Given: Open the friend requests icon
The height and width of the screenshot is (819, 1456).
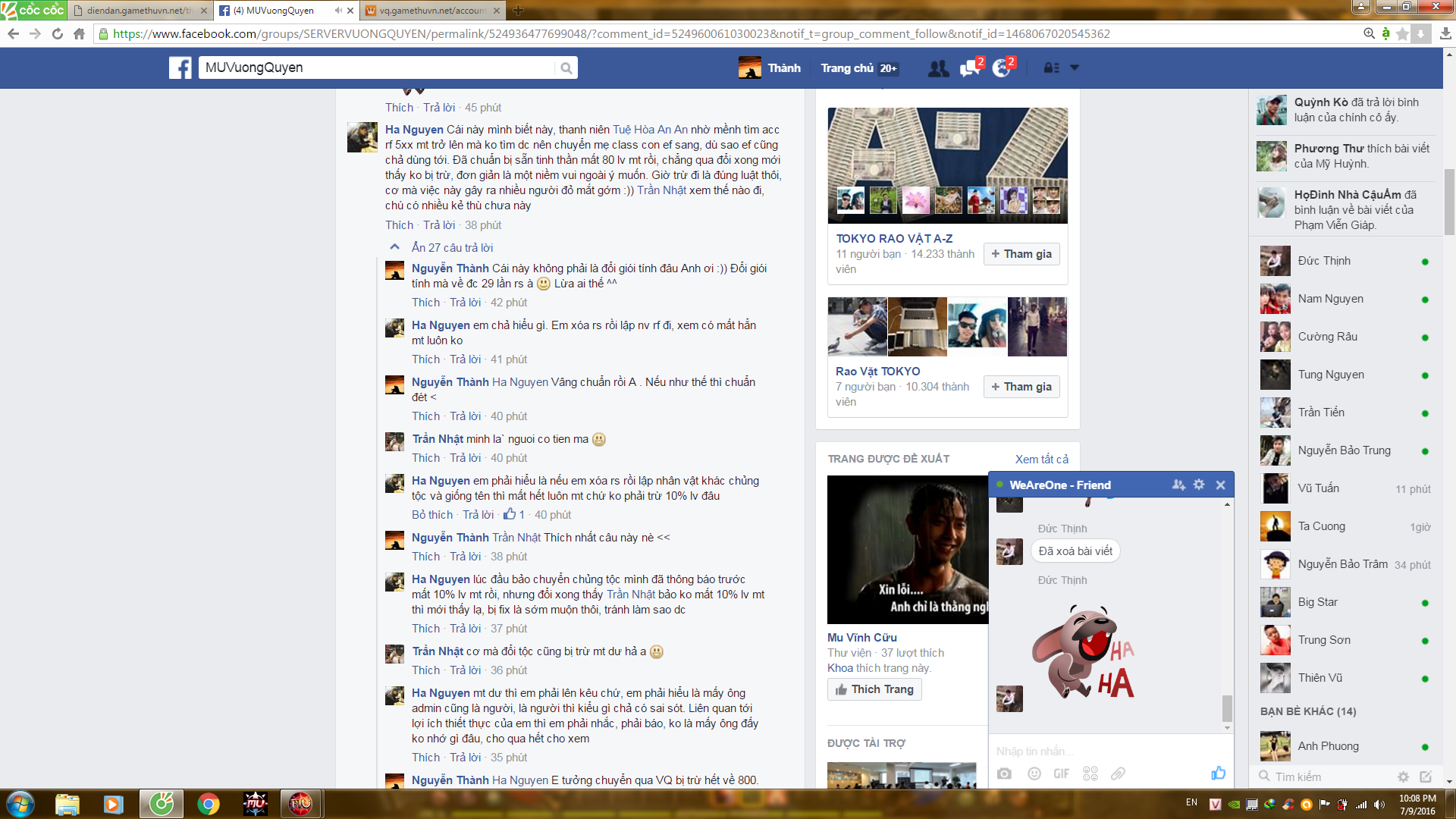Looking at the screenshot, I should (938, 68).
